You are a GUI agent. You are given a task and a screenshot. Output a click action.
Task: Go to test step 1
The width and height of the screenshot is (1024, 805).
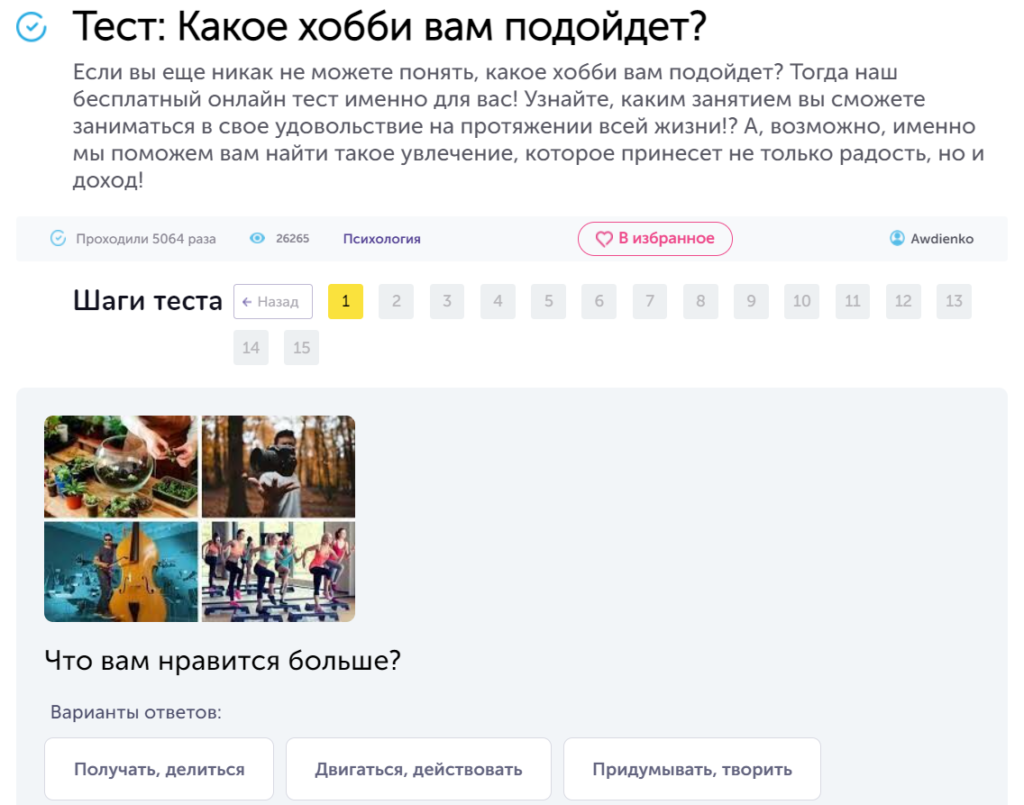click(x=345, y=301)
